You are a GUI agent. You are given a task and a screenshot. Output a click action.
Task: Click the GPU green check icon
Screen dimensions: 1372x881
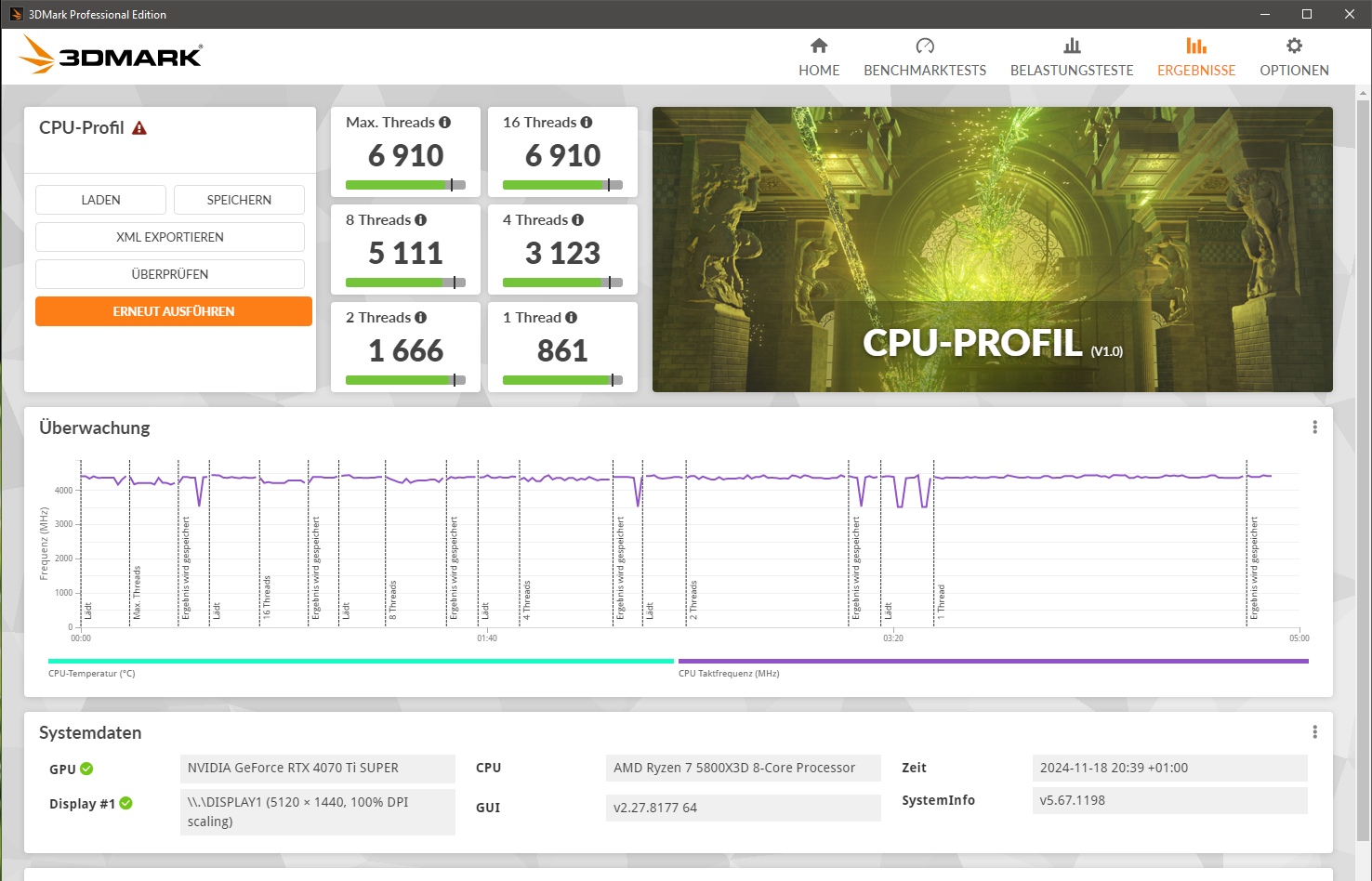pyautogui.click(x=86, y=769)
